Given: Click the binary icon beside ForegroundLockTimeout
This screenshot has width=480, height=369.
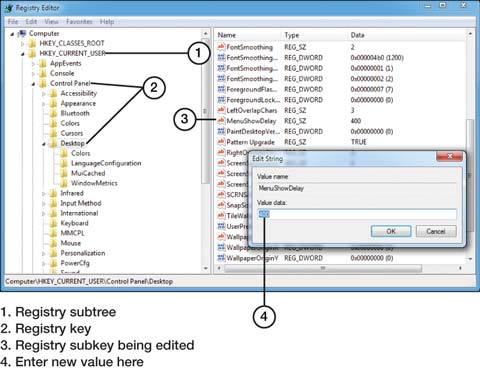Looking at the screenshot, I should click(x=221, y=100).
